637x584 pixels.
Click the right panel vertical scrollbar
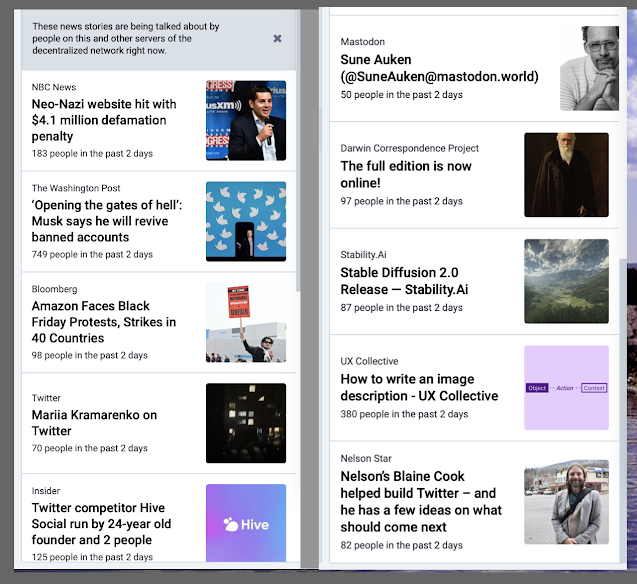(x=622, y=410)
